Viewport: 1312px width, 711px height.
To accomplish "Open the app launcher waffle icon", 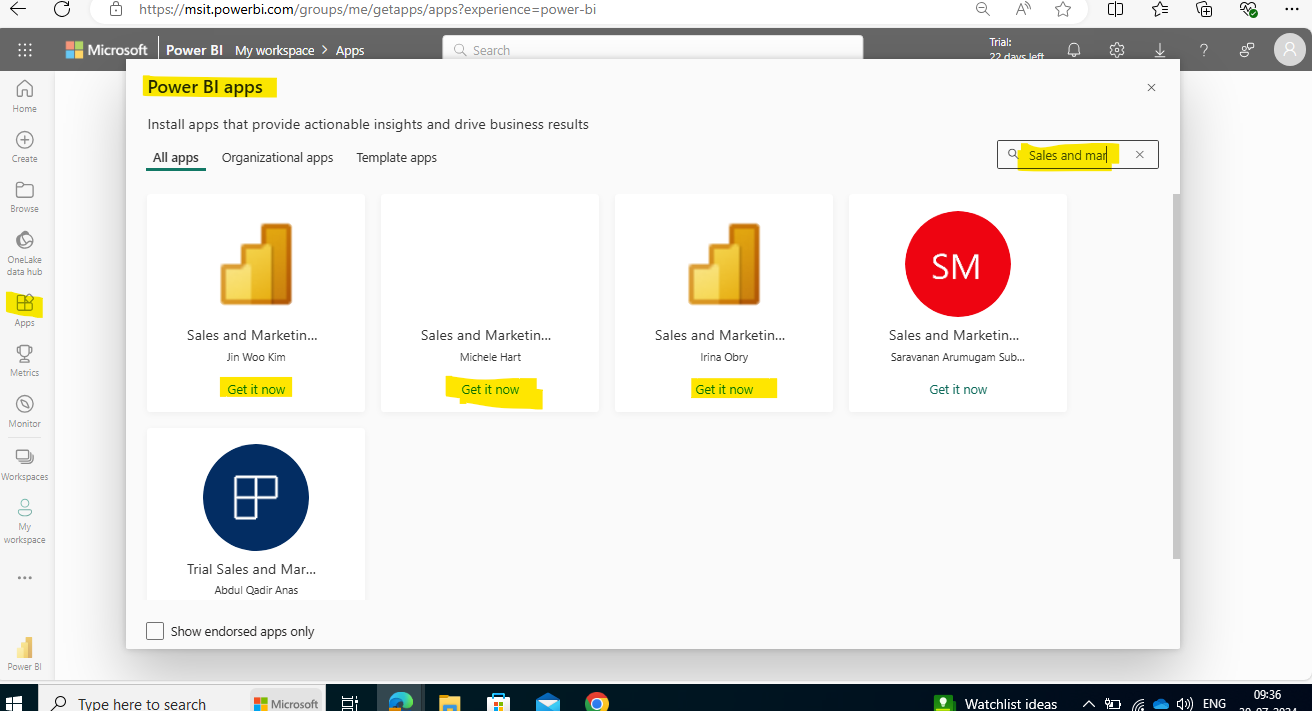I will pyautogui.click(x=25, y=50).
